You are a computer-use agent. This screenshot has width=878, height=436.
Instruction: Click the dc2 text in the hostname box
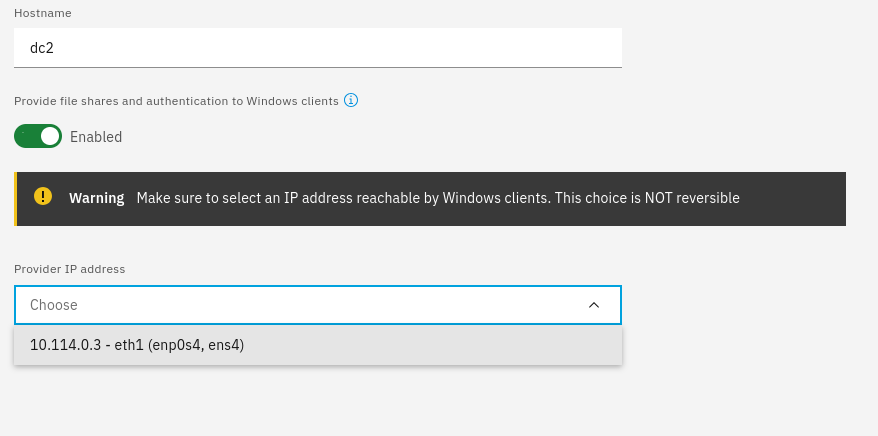point(42,48)
